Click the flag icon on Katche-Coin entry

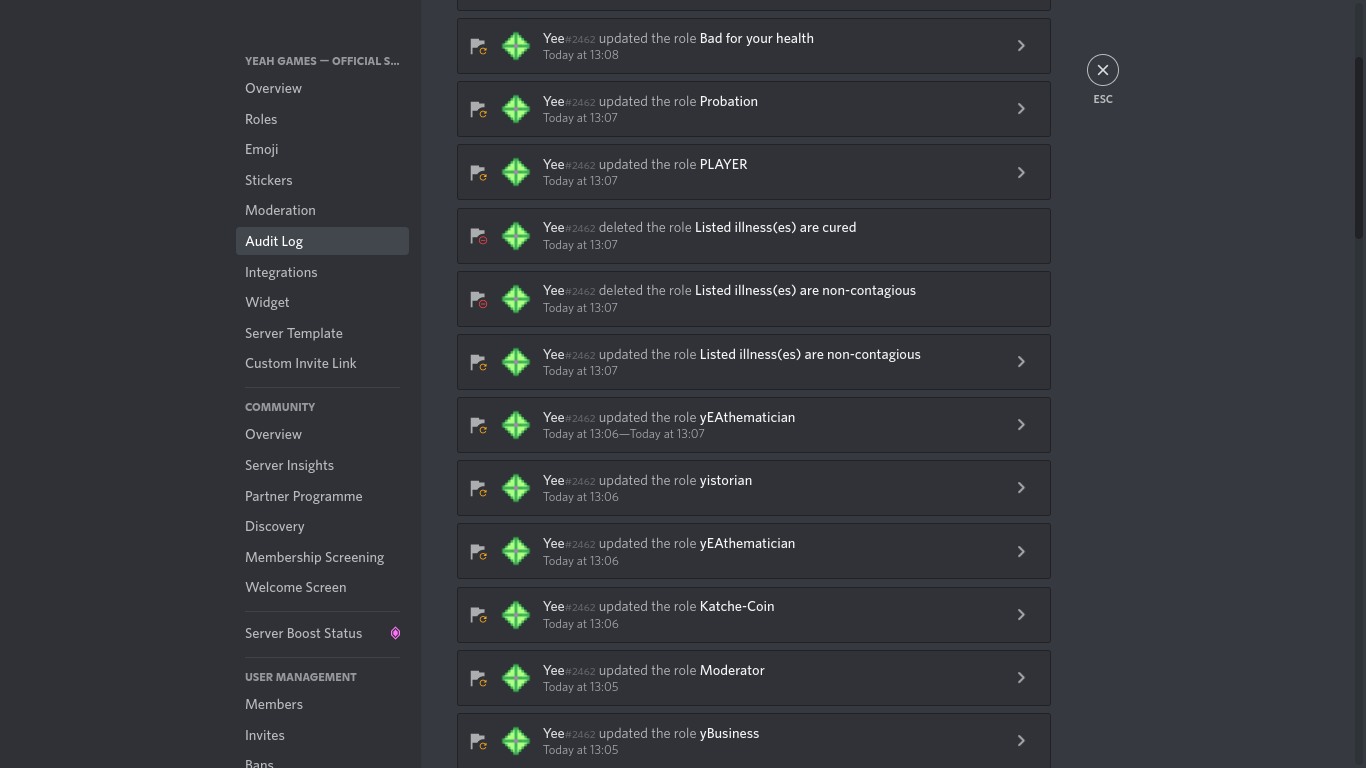click(x=478, y=615)
